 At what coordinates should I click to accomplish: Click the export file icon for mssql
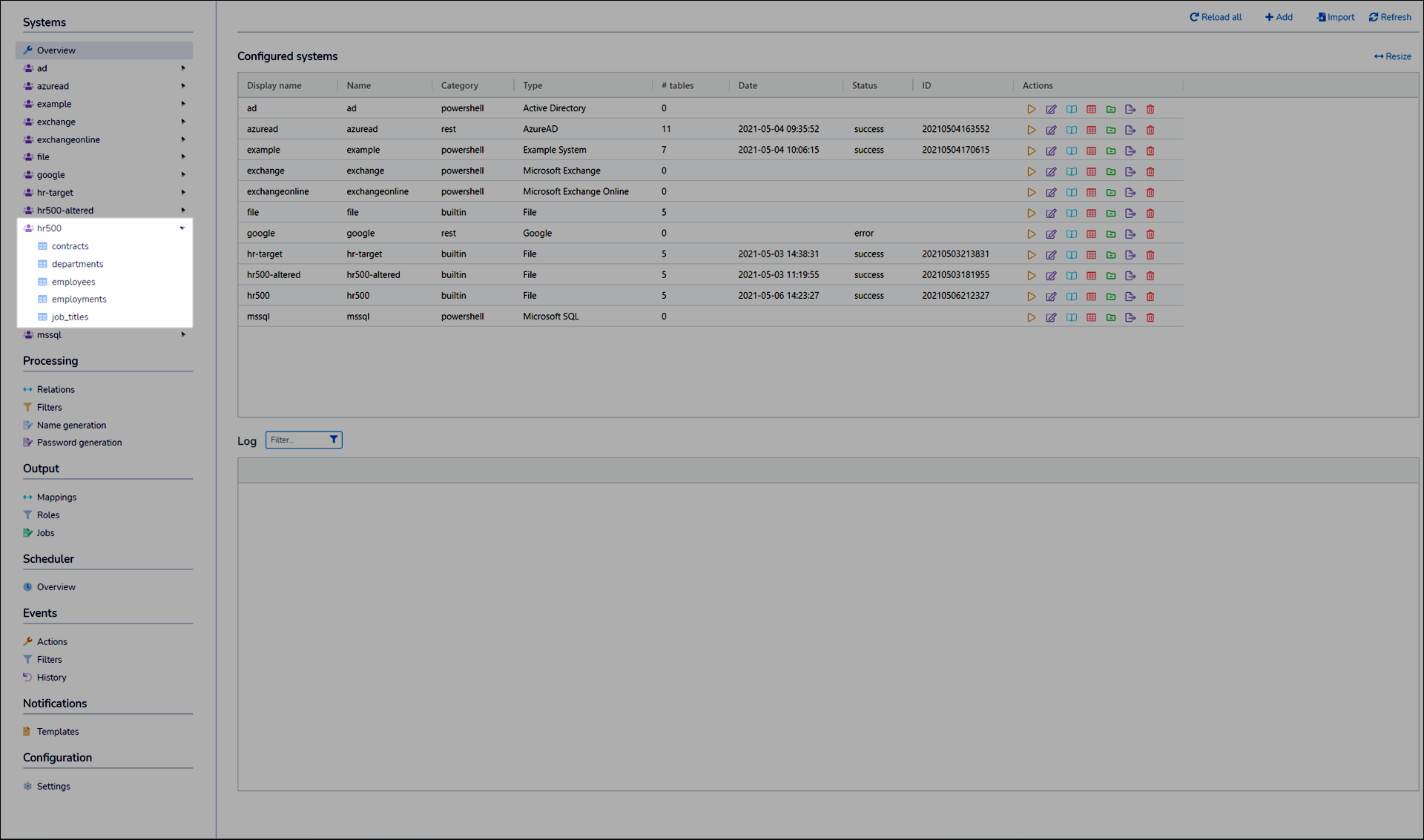(1131, 317)
